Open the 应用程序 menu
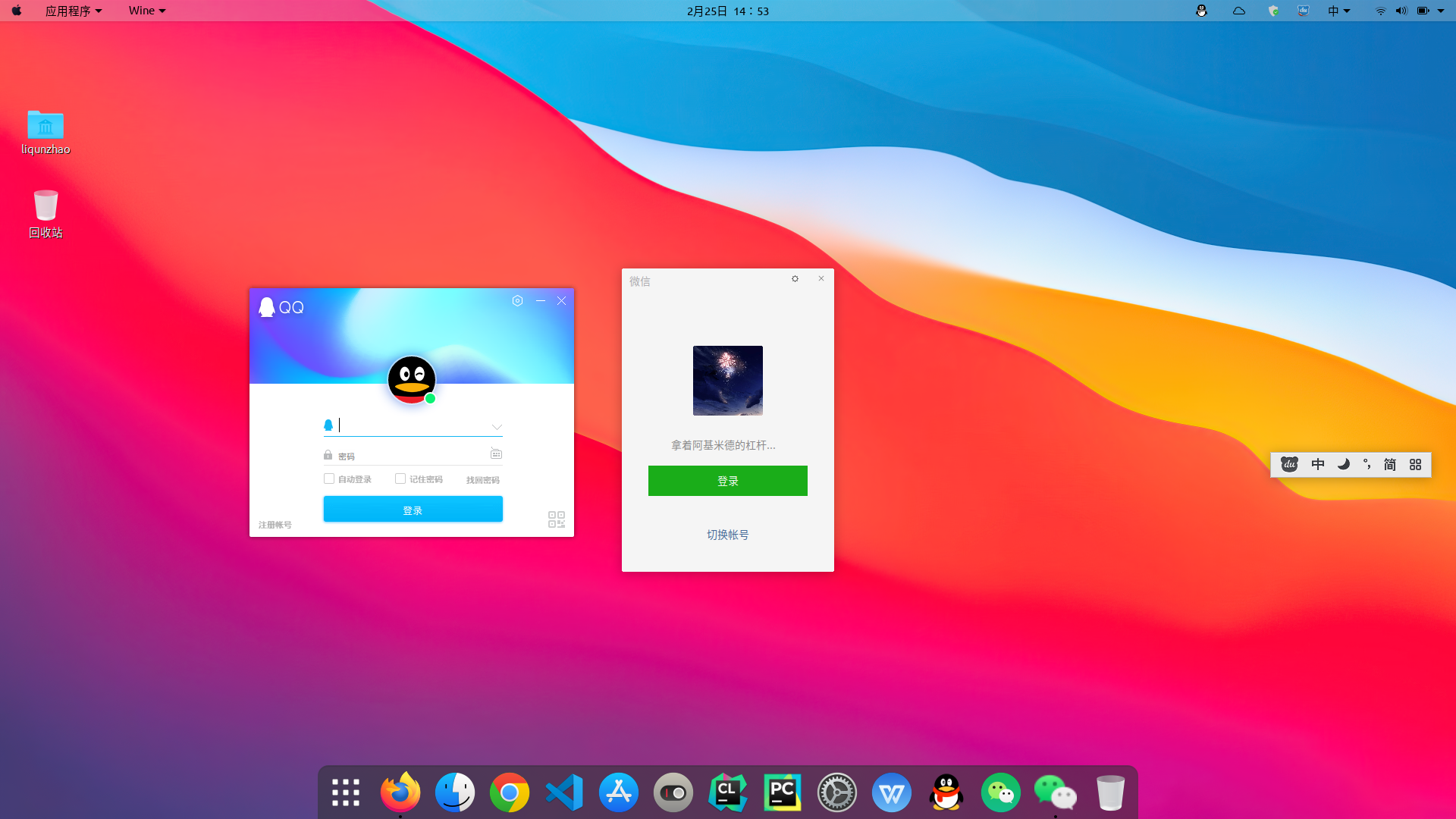Viewport: 1456px width, 819px height. [73, 11]
